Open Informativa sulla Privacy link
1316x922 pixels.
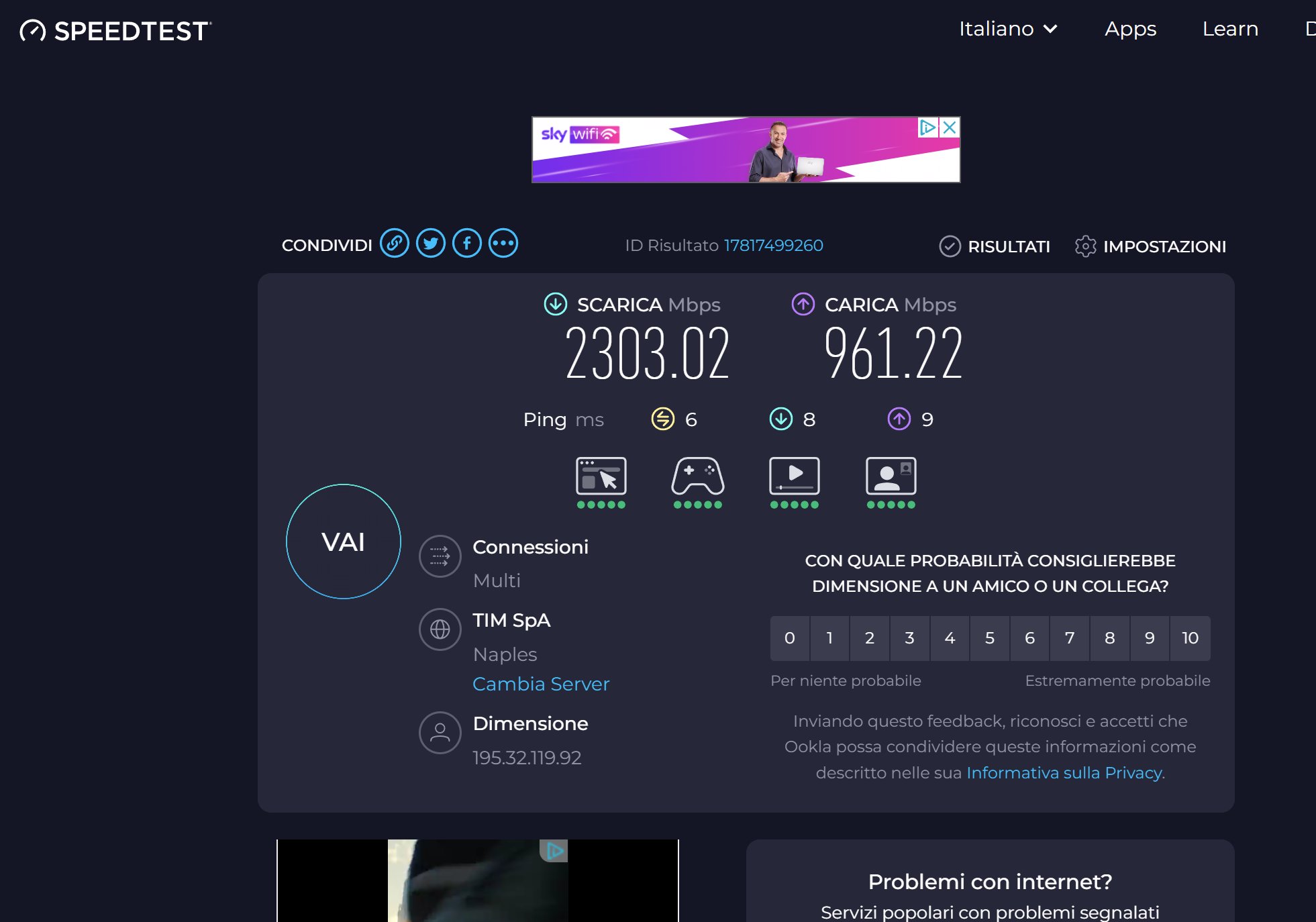[1064, 773]
